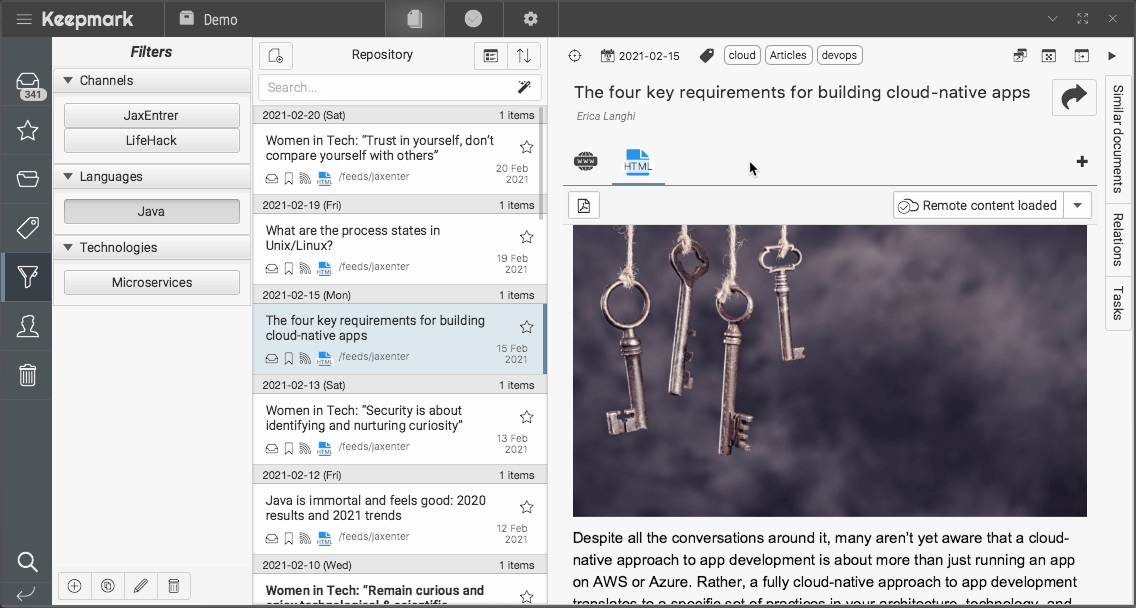Click the magic wand icon in search box

[524, 88]
